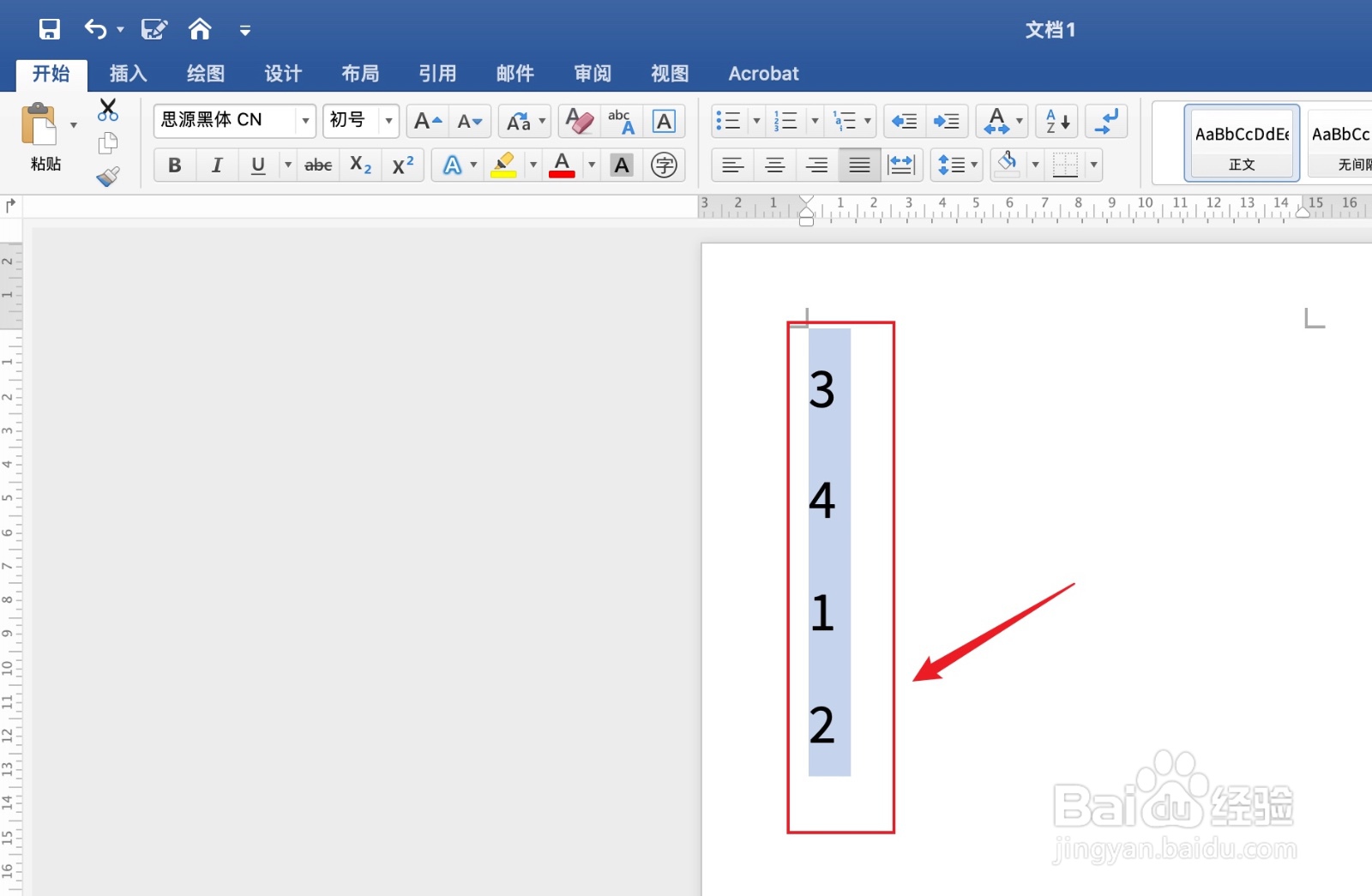Align text left

pyautogui.click(x=732, y=165)
